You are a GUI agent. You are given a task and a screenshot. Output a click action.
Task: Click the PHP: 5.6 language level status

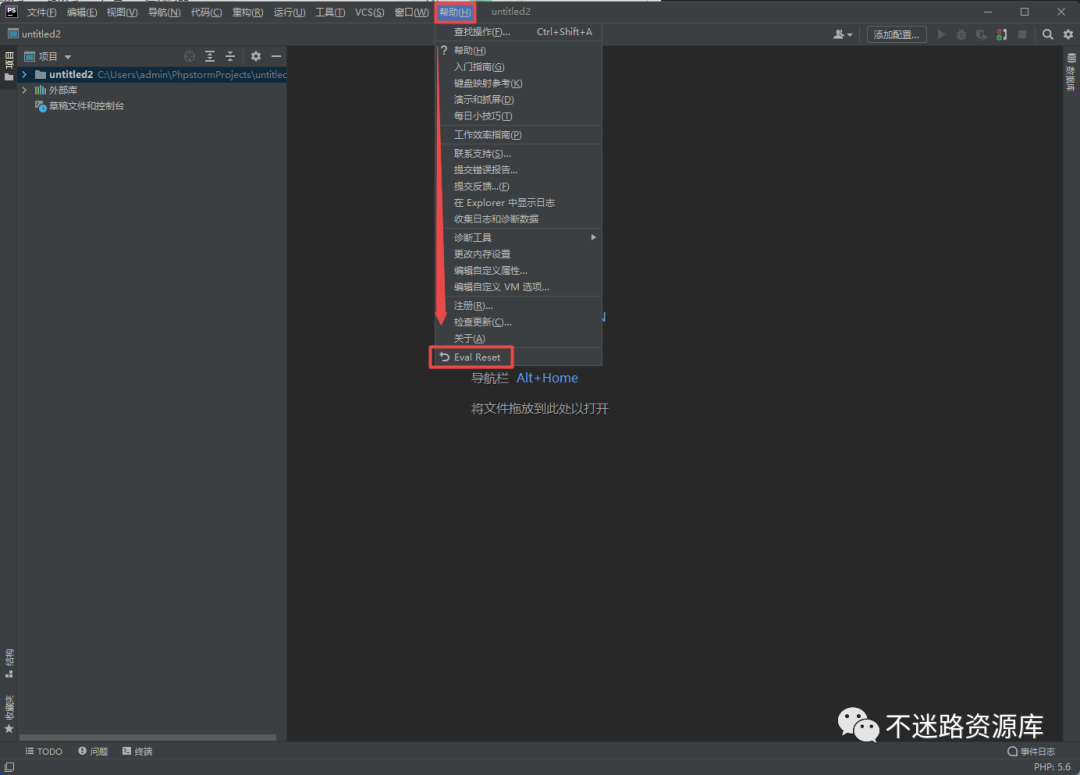(x=1052, y=767)
